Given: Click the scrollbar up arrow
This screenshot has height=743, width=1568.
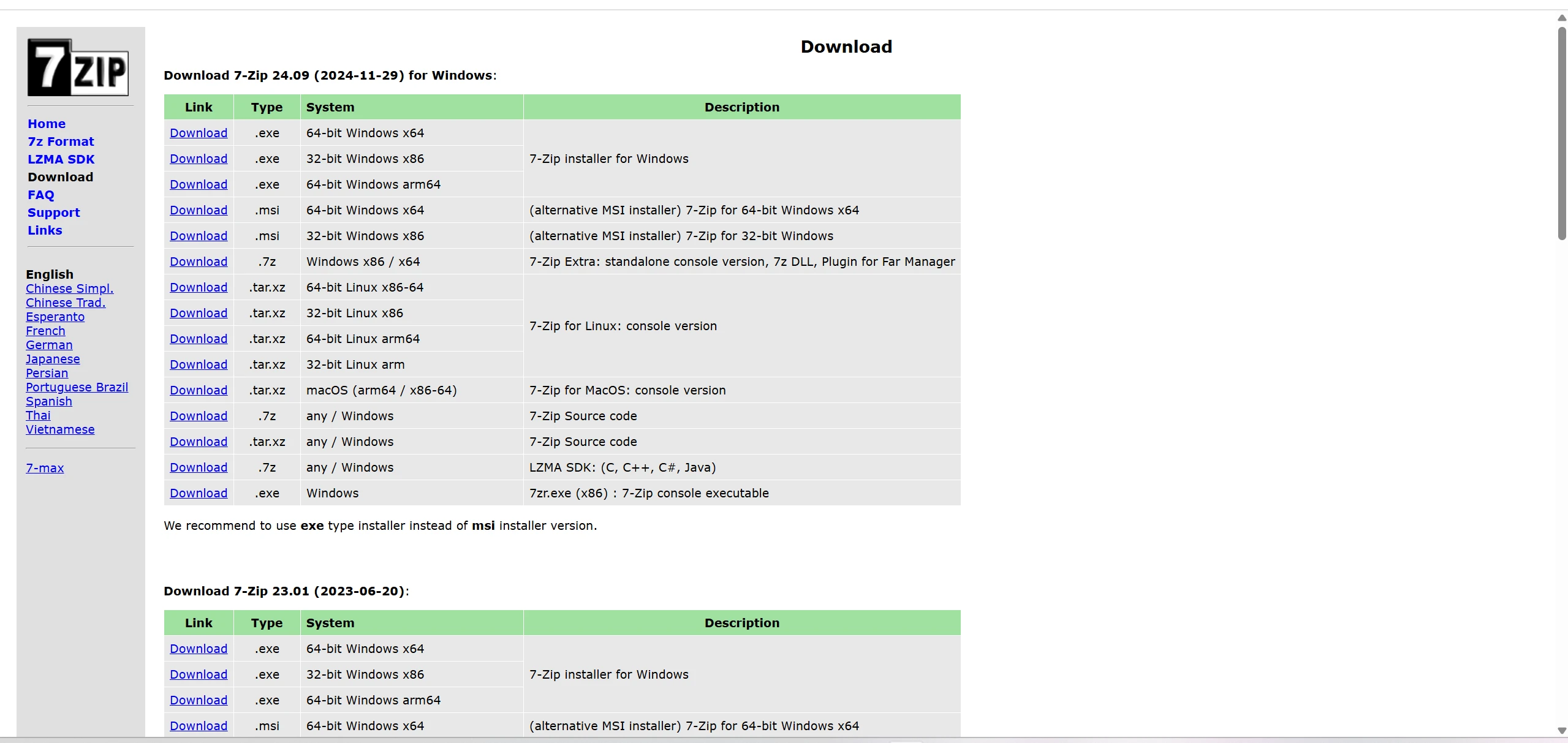Looking at the screenshot, I should [x=1562, y=18].
